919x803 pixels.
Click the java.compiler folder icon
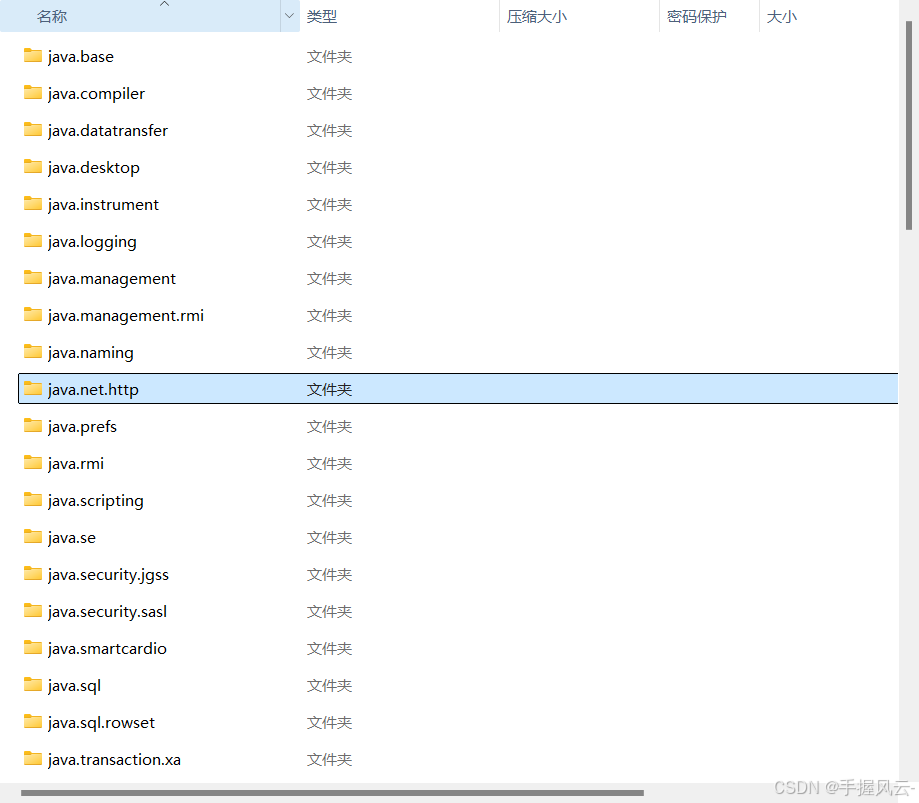tap(33, 93)
